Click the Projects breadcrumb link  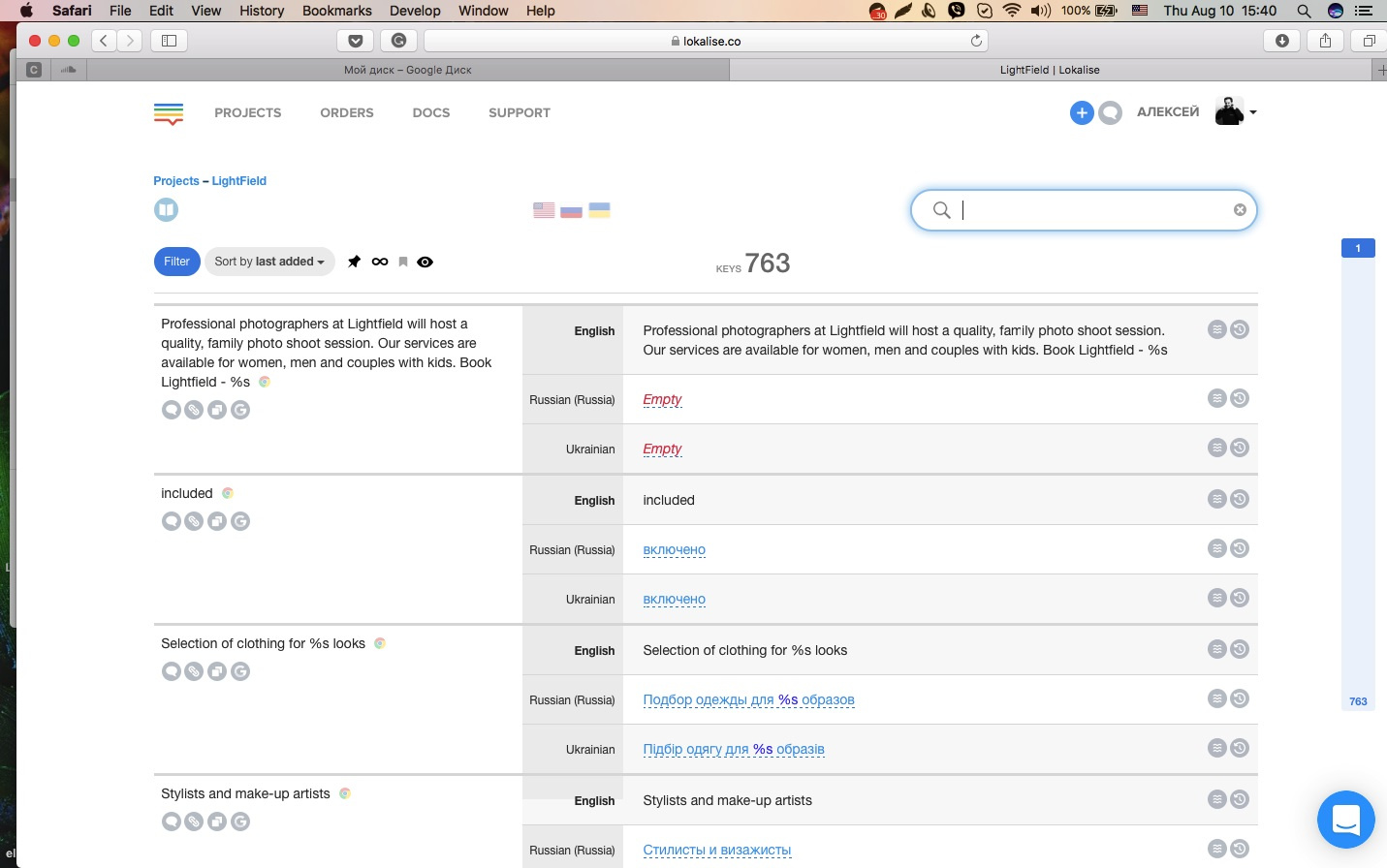click(176, 181)
